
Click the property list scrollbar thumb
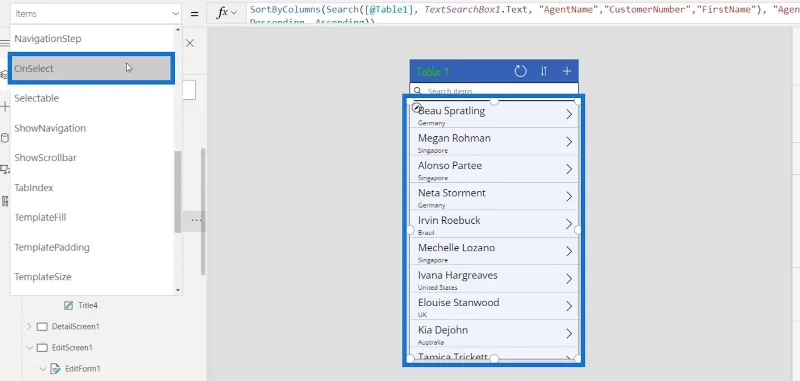coord(178,192)
